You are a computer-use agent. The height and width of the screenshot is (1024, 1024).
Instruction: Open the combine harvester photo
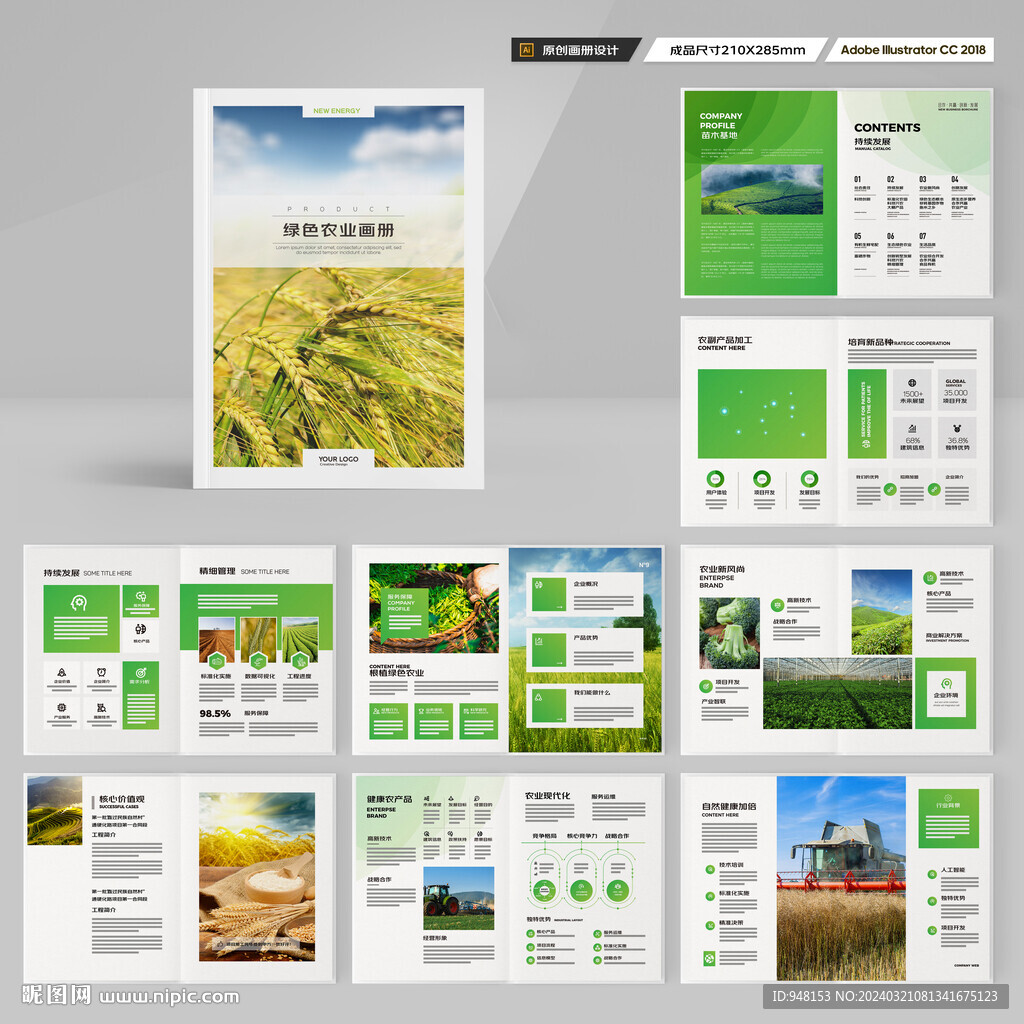(x=841, y=878)
